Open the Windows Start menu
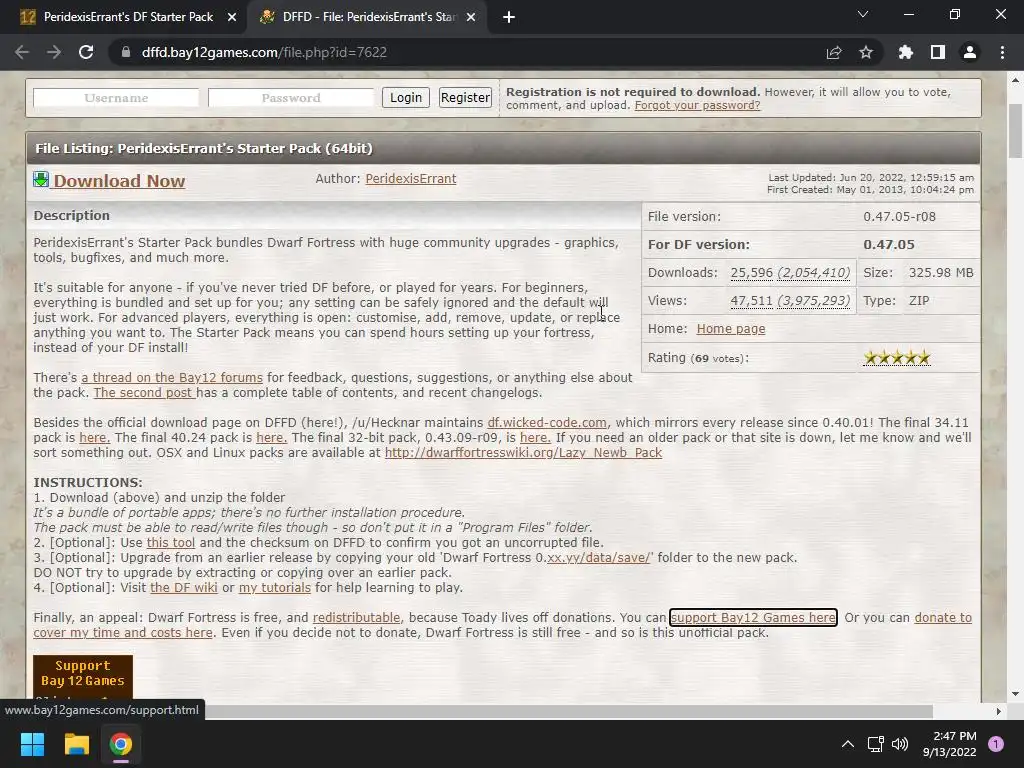1024x768 pixels. 32,744
